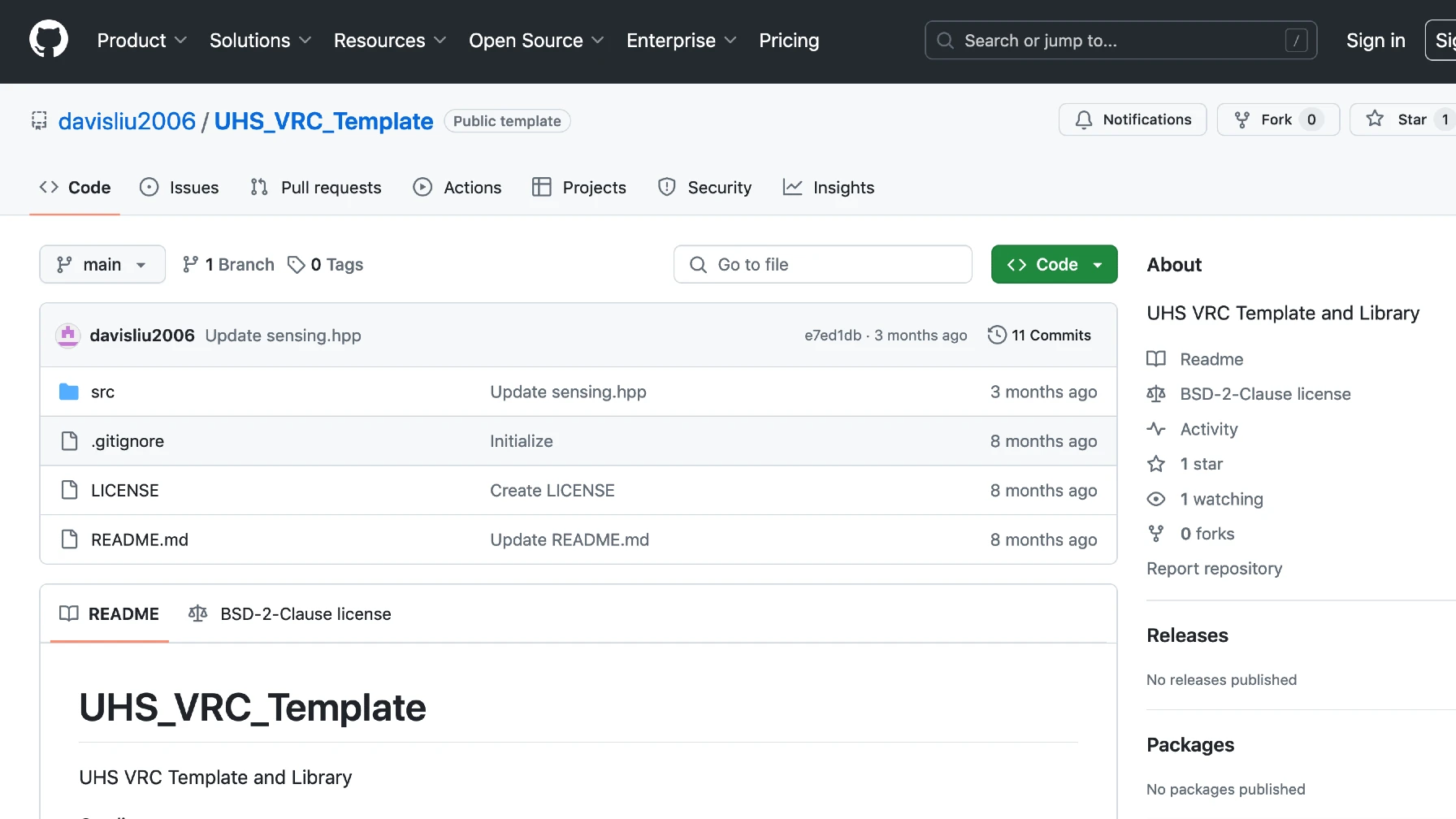This screenshot has width=1456, height=819.
Task: Click the magnifier icon in Go to file
Action: [x=698, y=264]
